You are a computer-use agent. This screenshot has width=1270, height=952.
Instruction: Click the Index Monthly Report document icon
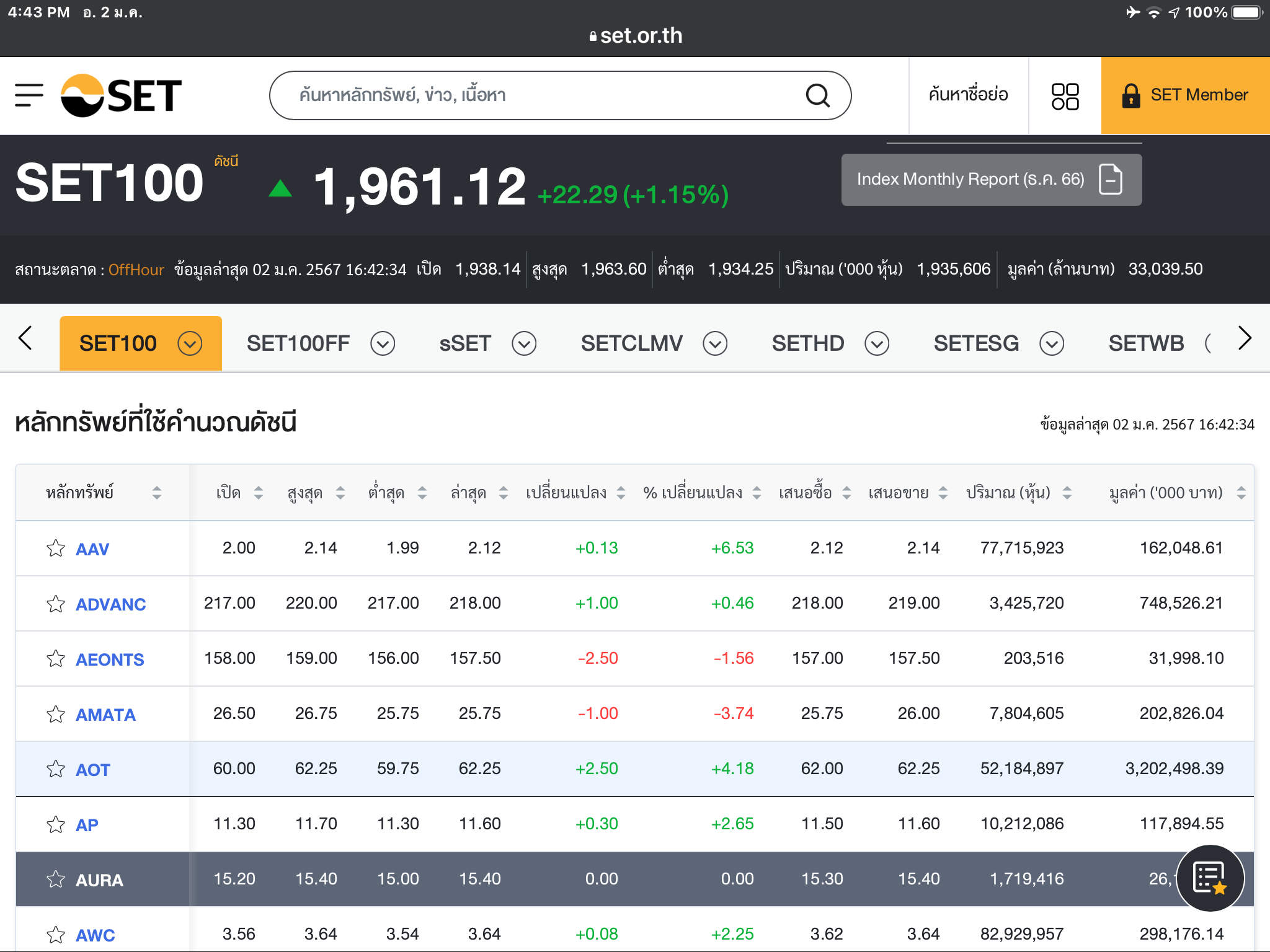(x=1110, y=180)
